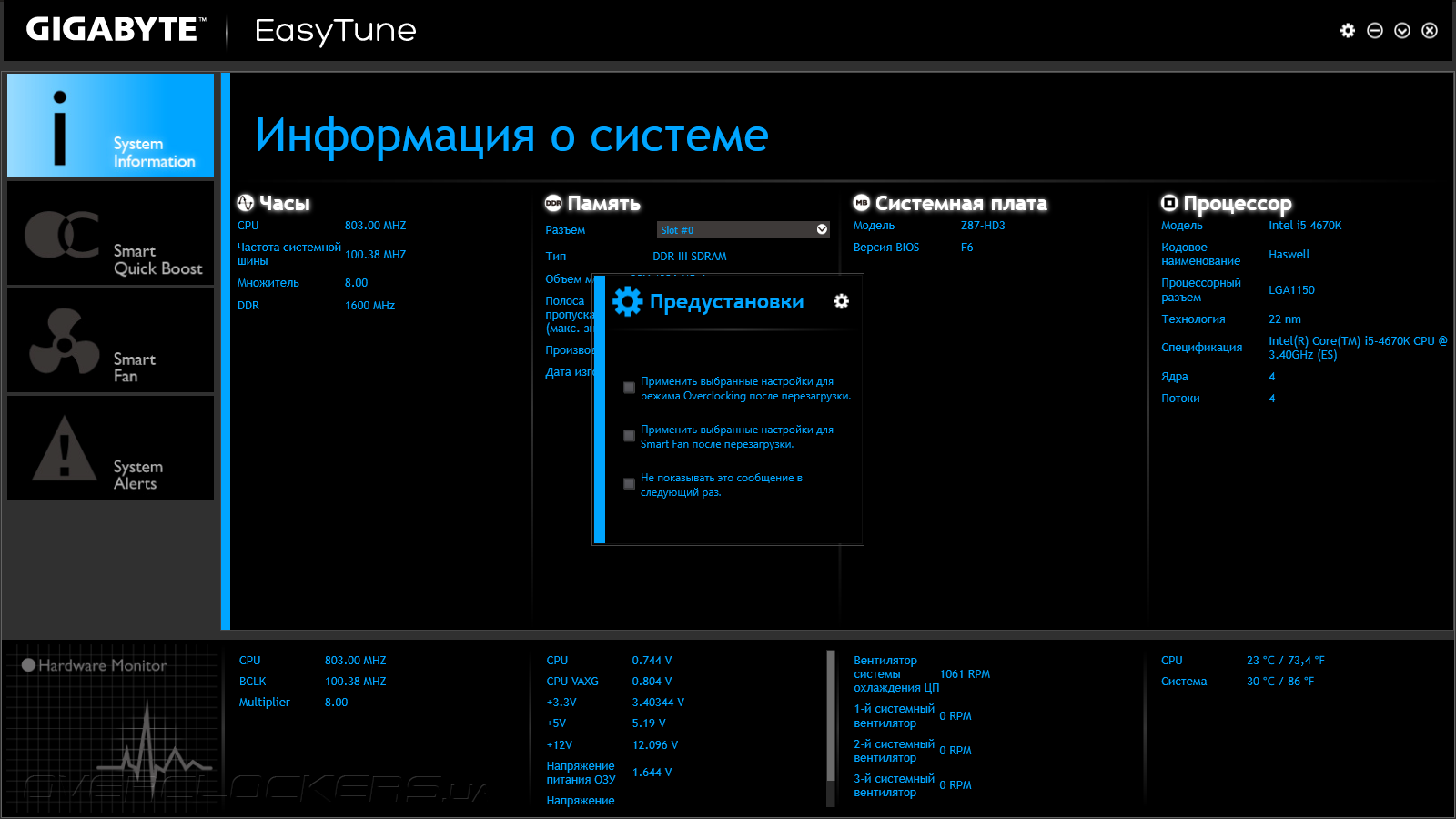Screen dimensions: 1456x819
Task: Open the System Information tab
Action: pyautogui.click(x=110, y=126)
